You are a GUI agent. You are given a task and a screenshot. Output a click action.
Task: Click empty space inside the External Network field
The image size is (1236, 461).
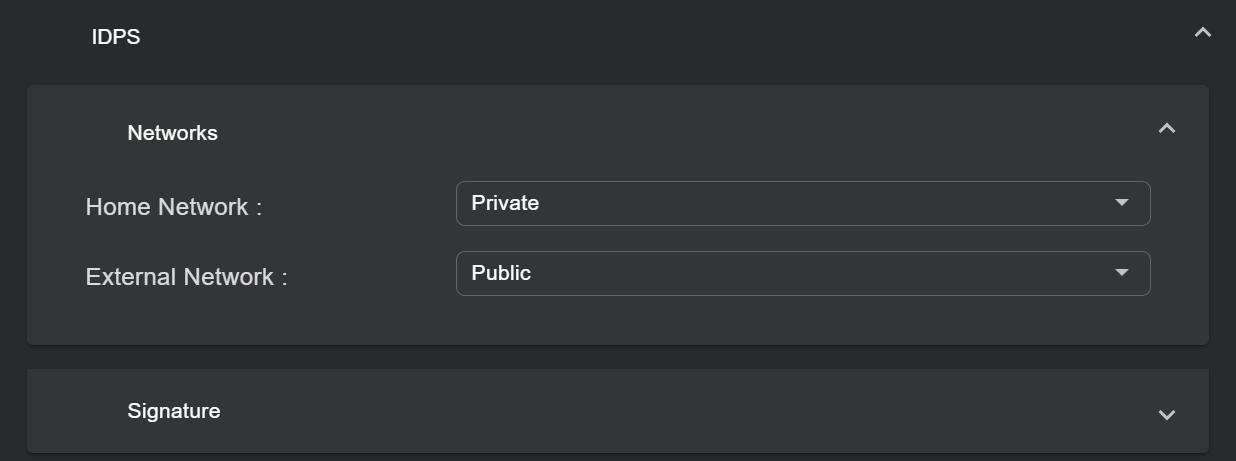pos(850,273)
